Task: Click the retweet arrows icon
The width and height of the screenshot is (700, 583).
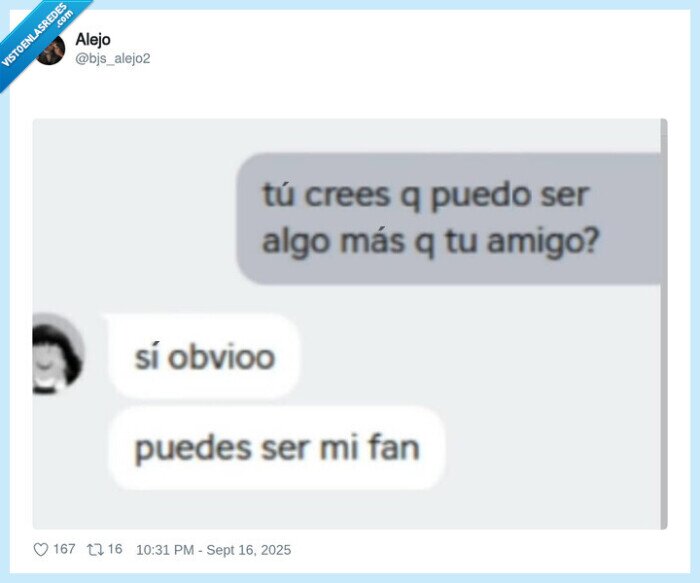Action: click(95, 550)
